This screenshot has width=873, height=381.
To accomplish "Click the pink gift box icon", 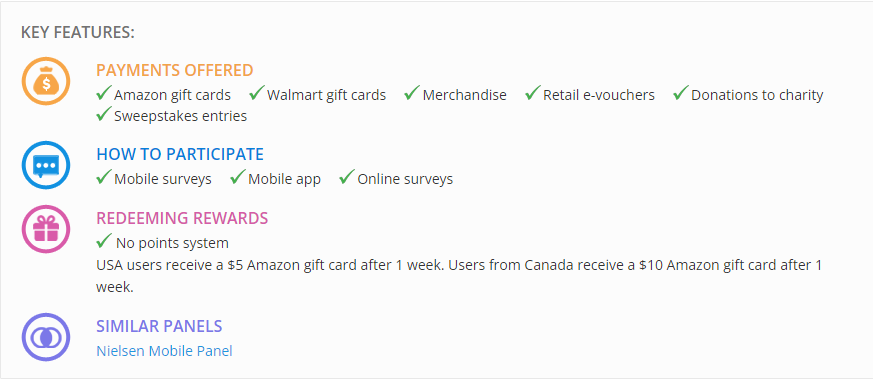I will coord(46,229).
